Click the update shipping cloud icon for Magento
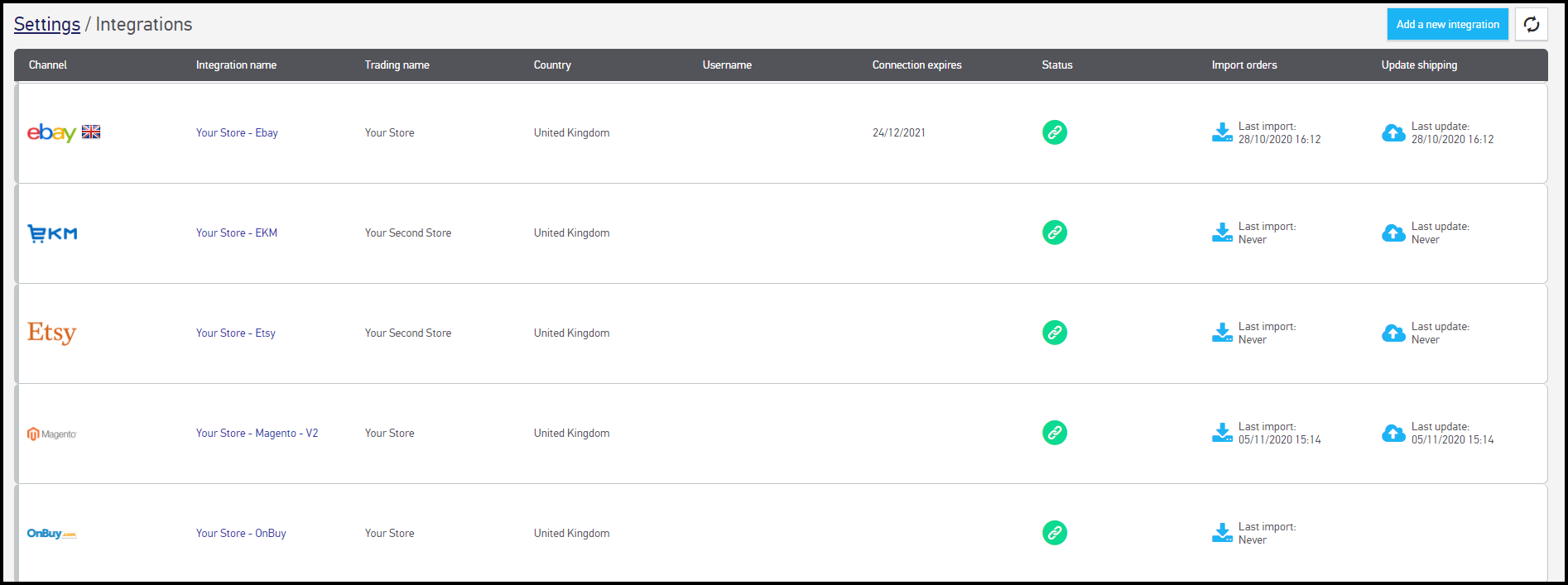 point(1392,433)
